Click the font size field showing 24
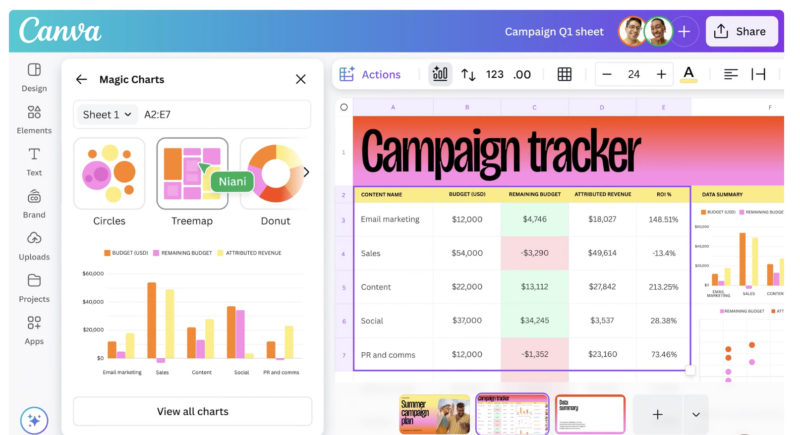 point(634,74)
